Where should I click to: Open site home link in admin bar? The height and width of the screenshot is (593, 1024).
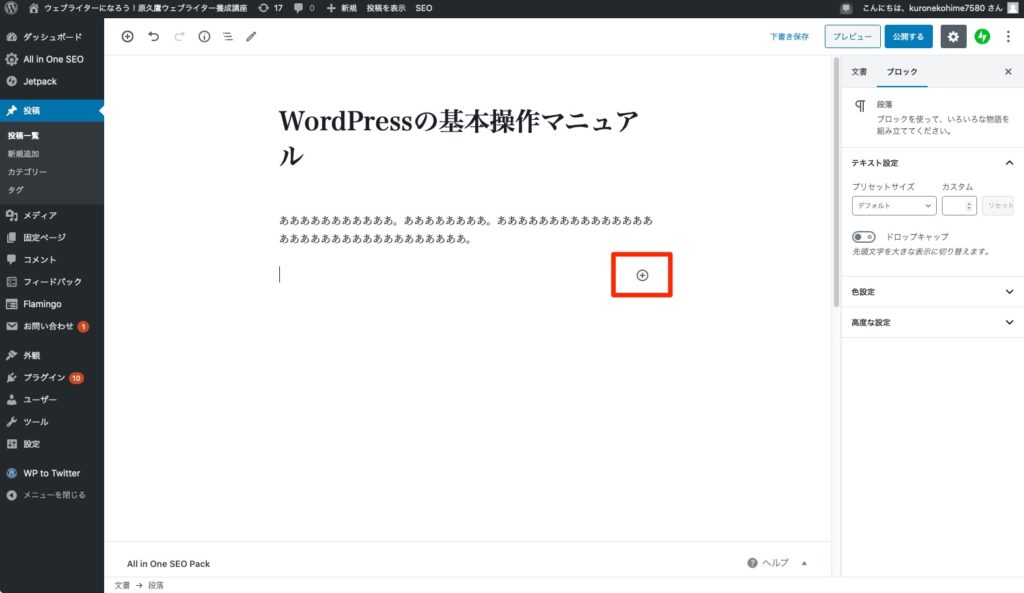[138, 8]
